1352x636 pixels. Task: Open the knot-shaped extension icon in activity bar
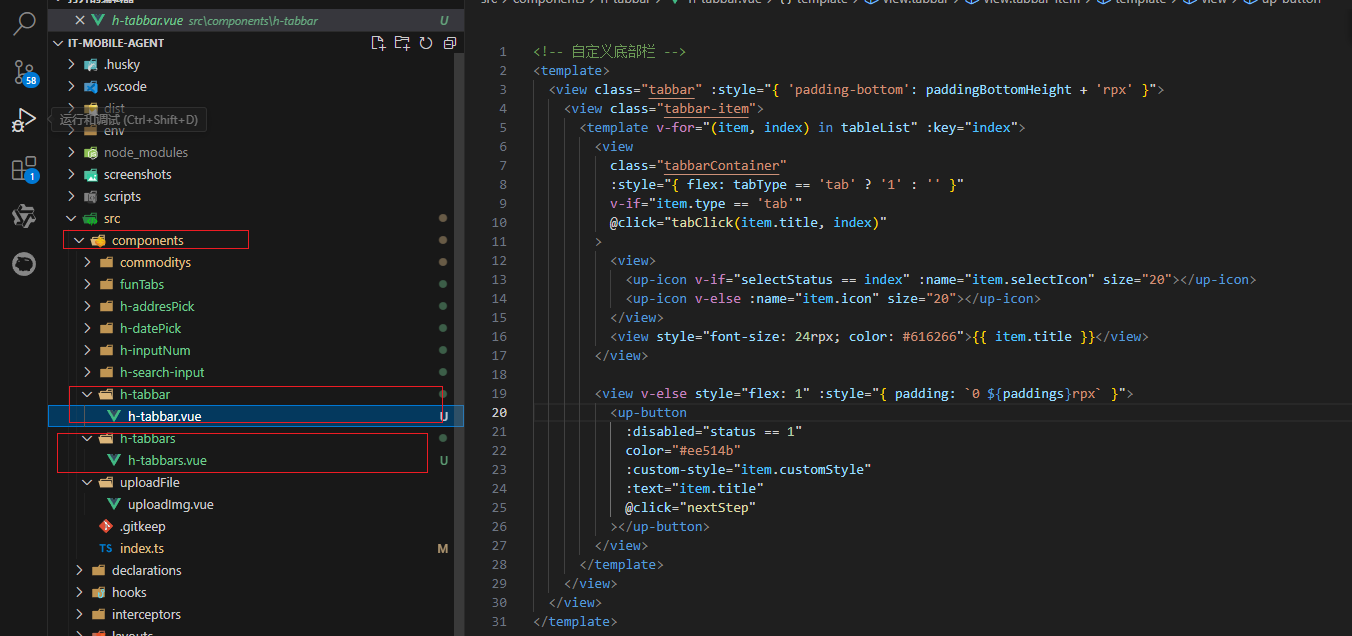24,216
